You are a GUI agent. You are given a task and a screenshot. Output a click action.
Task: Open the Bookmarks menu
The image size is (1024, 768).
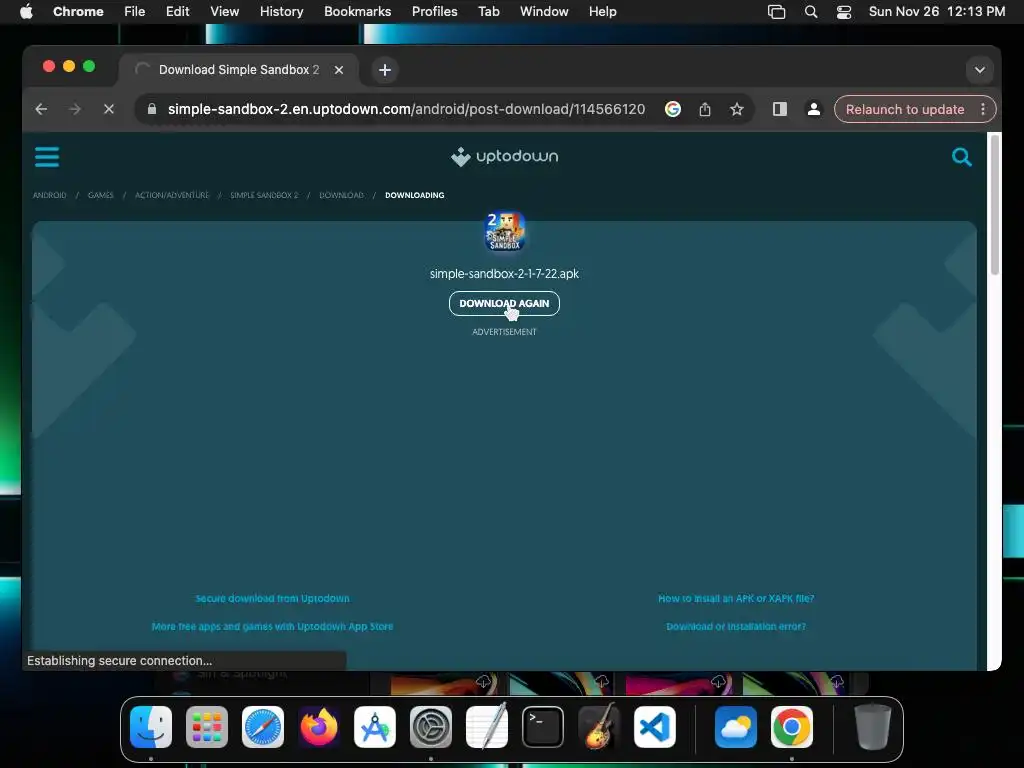357,12
